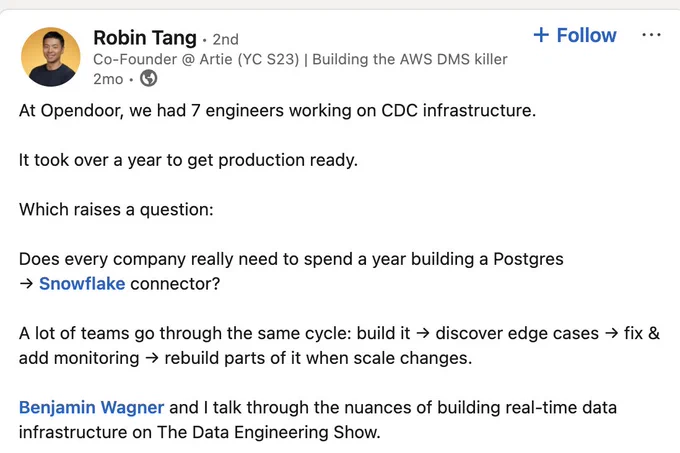Open the post's three-dot options menu
The image size is (680, 453).
click(x=651, y=35)
